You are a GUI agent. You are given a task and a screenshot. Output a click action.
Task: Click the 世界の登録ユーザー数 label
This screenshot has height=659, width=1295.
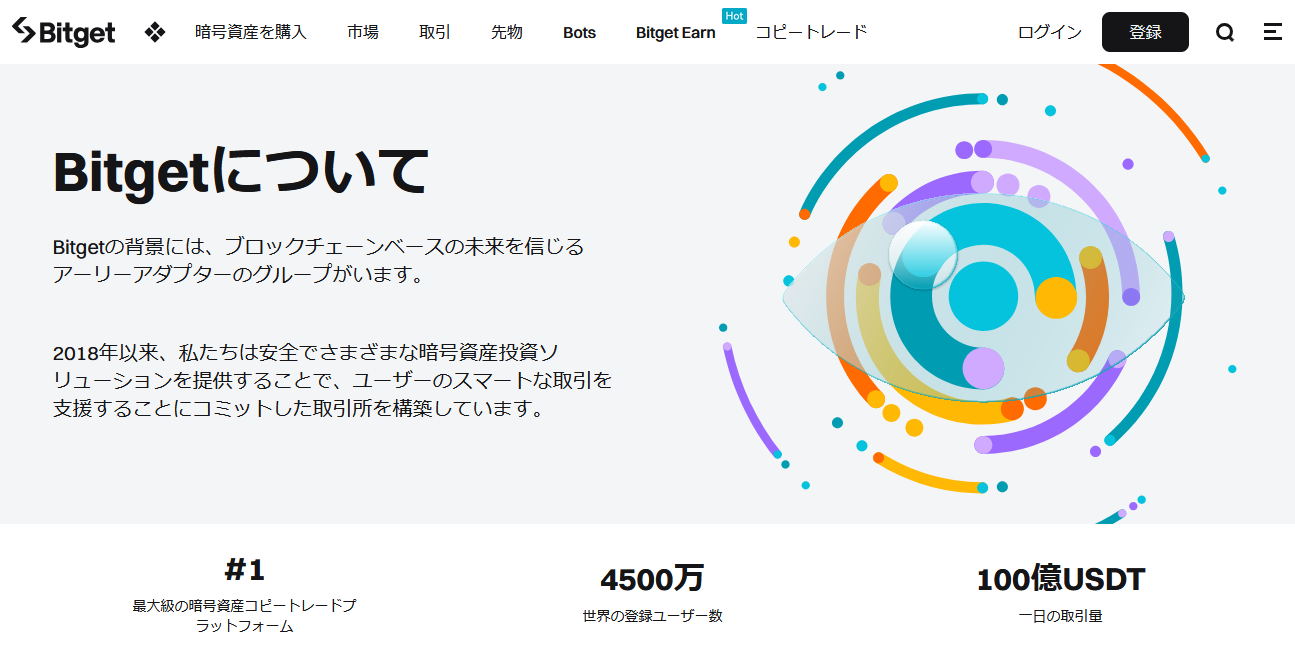(x=652, y=617)
